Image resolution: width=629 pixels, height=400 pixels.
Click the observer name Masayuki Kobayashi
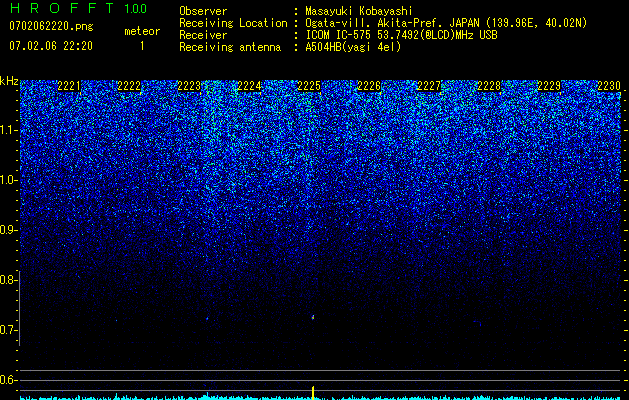tap(359, 11)
